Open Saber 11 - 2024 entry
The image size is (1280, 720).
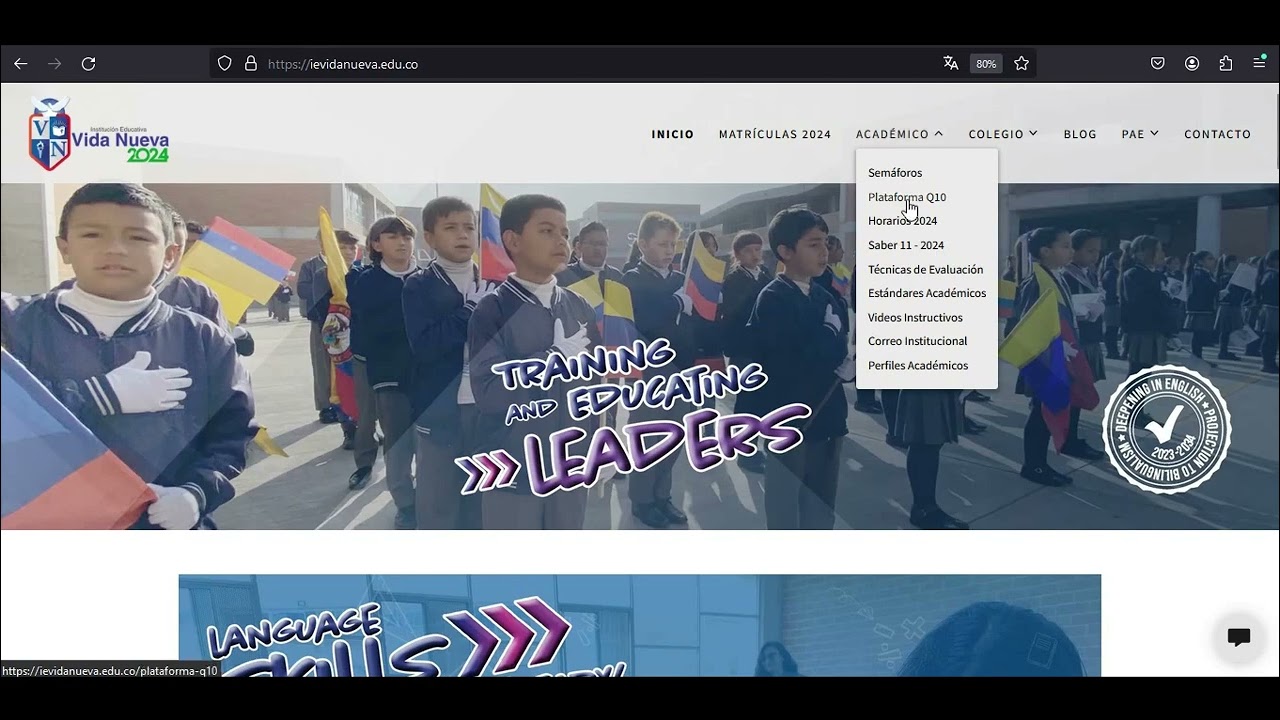906,245
